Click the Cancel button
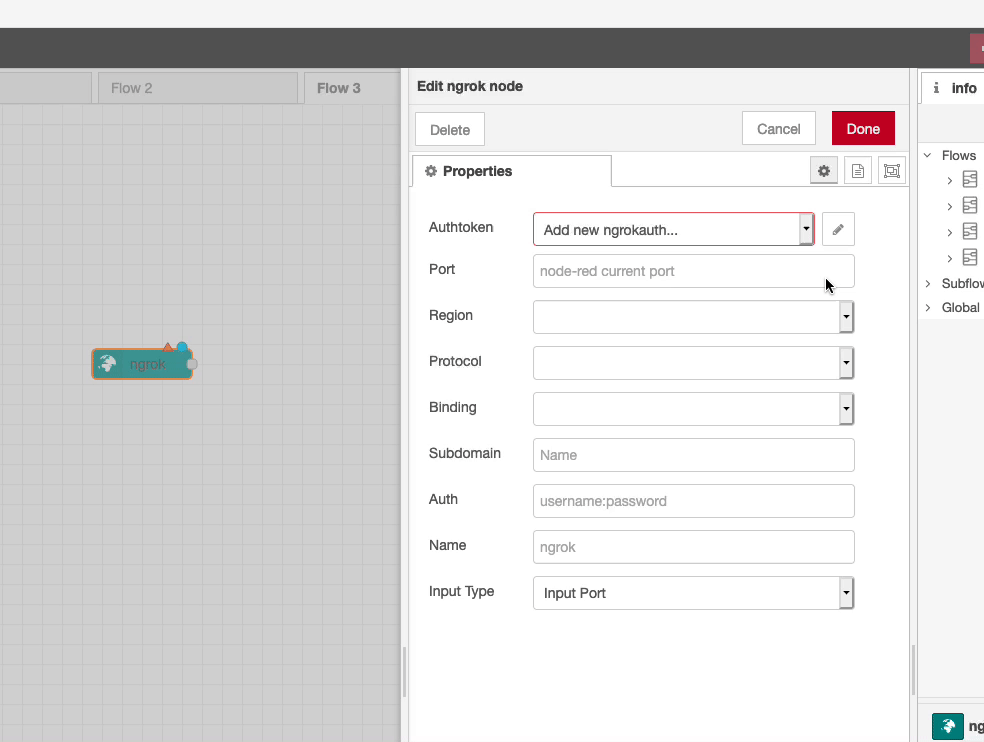 pyautogui.click(x=778, y=129)
